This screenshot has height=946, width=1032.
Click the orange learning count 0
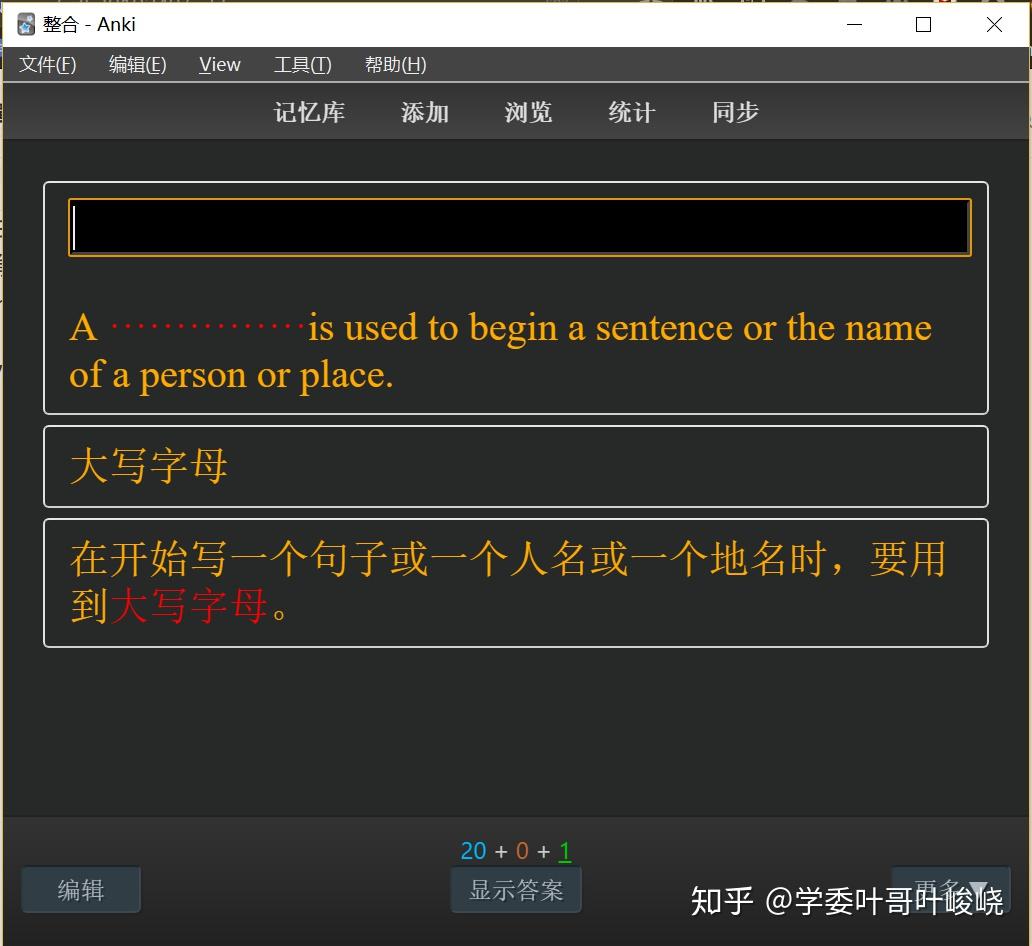[522, 851]
